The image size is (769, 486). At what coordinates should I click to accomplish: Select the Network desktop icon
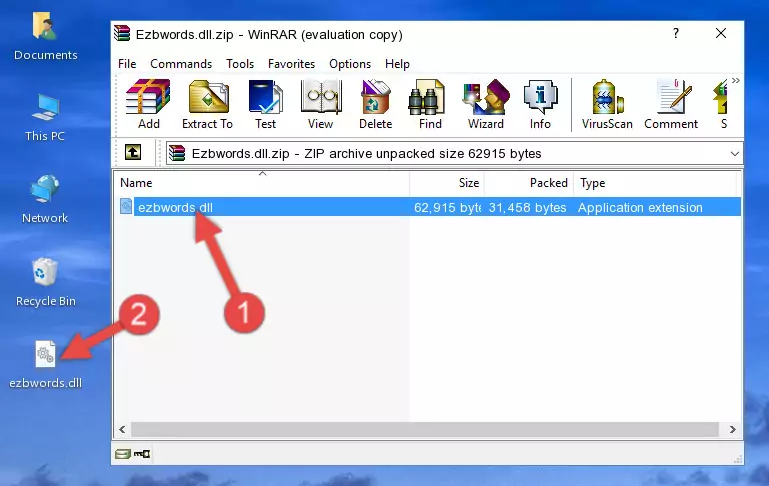coord(45,199)
